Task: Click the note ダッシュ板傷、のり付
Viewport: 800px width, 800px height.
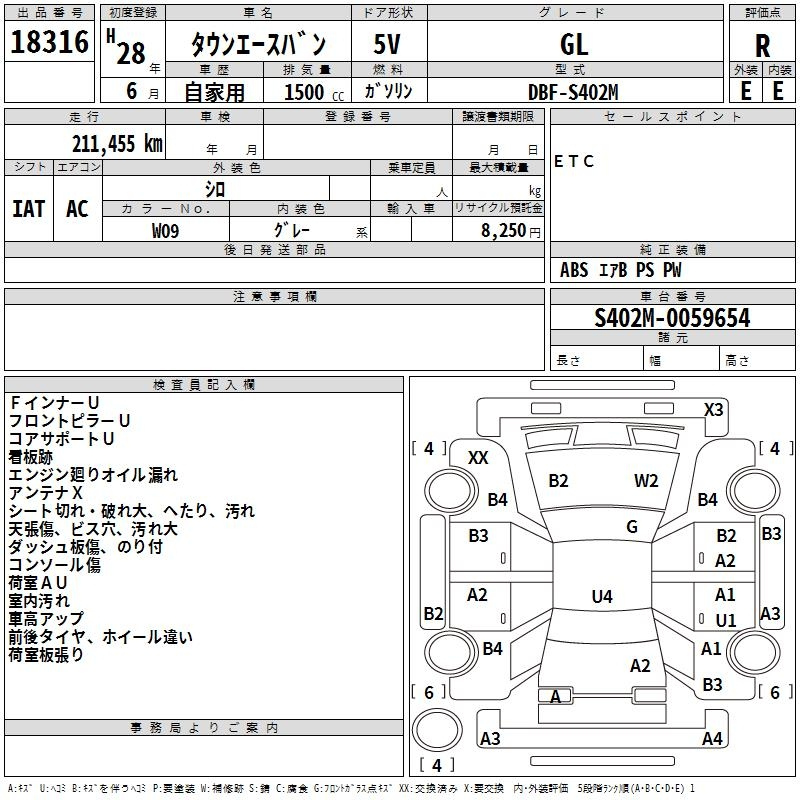Action: (x=86, y=547)
